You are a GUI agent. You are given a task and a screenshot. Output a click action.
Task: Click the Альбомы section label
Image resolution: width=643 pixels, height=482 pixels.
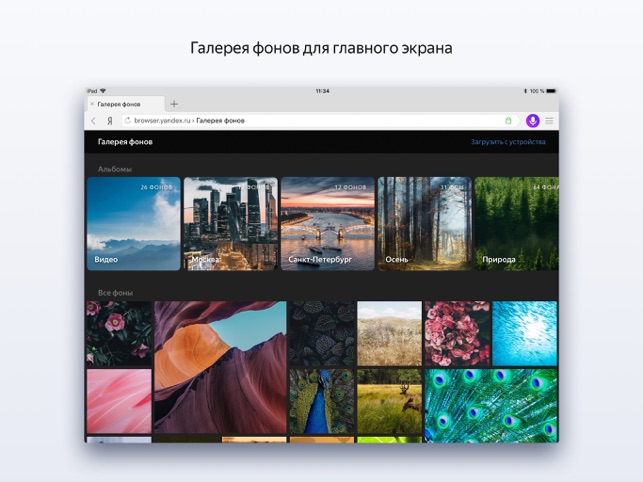(x=114, y=169)
